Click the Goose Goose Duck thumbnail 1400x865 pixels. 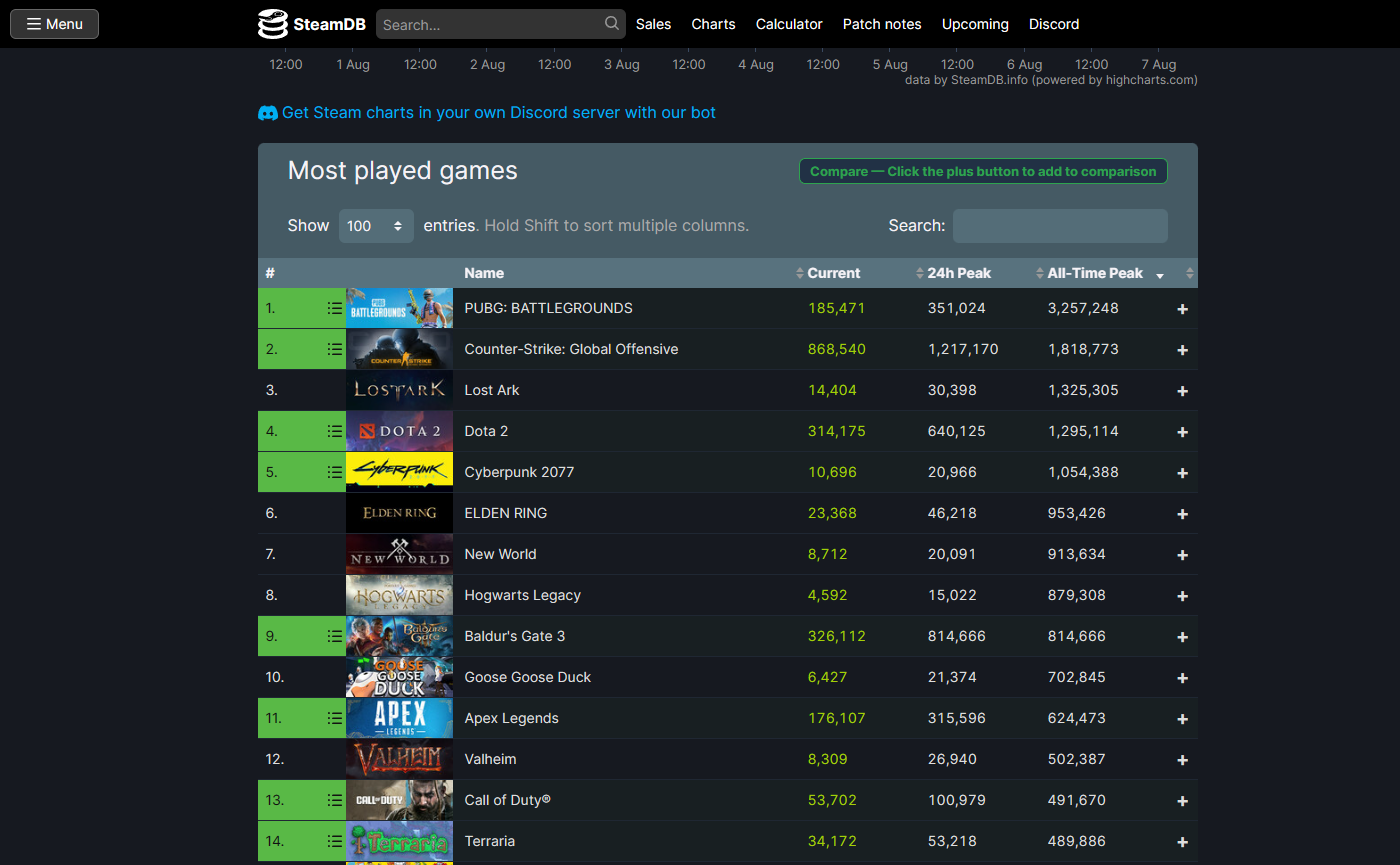pos(399,677)
